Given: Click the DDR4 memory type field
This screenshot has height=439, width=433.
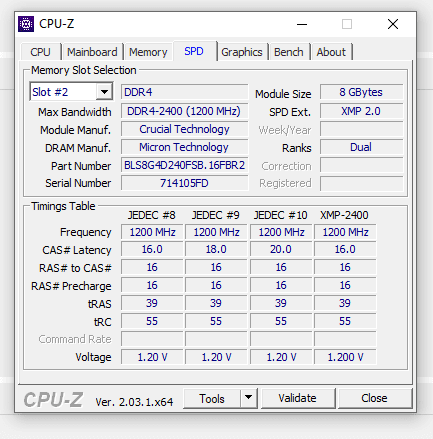Looking at the screenshot, I should pyautogui.click(x=185, y=92).
